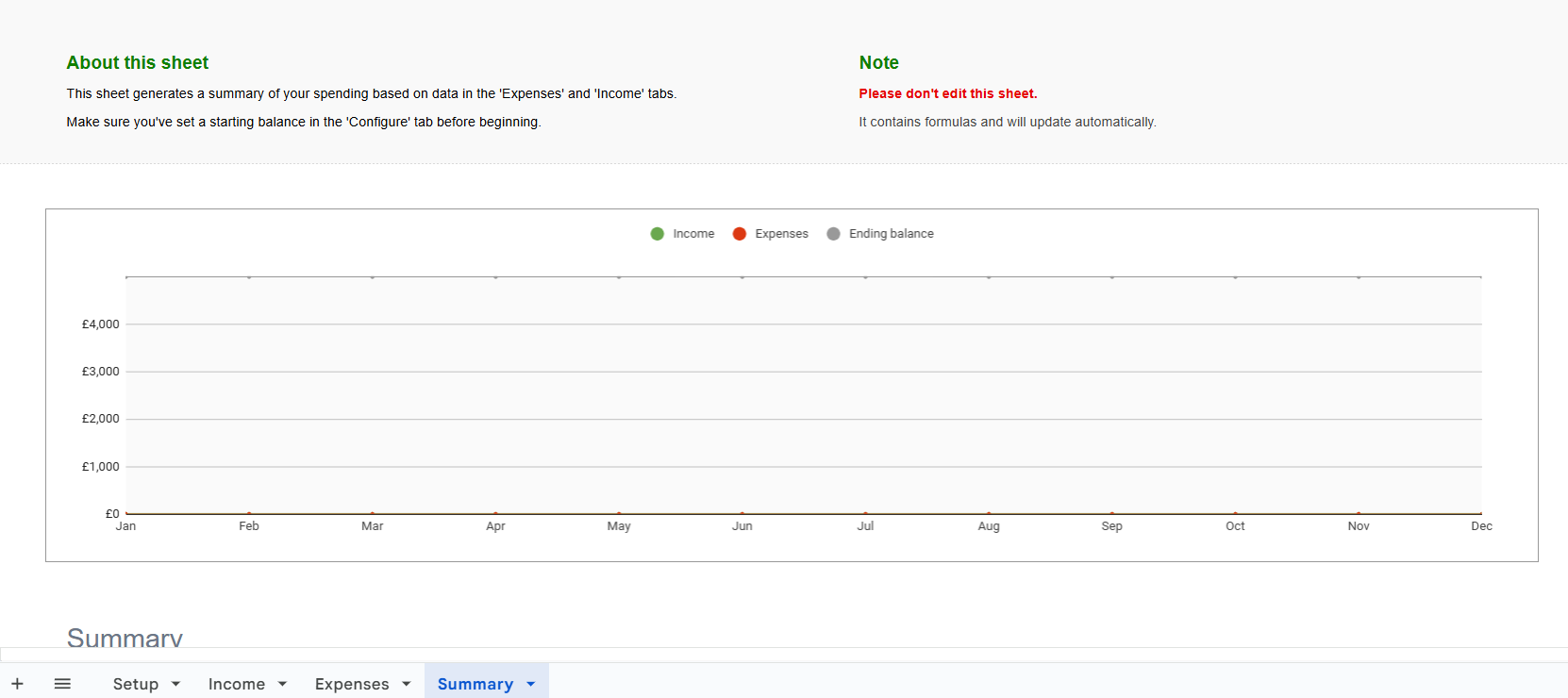Select the Ending balance legend label

coord(891,234)
